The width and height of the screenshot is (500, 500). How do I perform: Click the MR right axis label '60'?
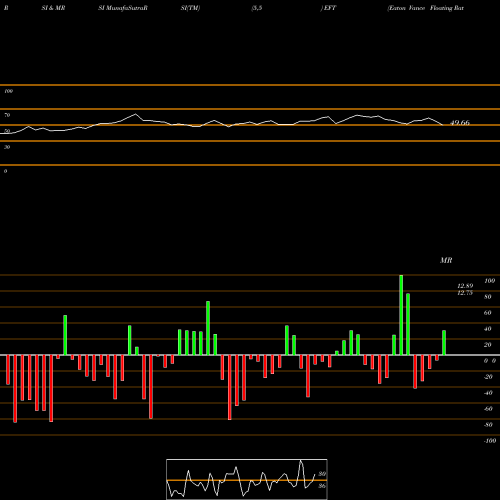point(488,313)
